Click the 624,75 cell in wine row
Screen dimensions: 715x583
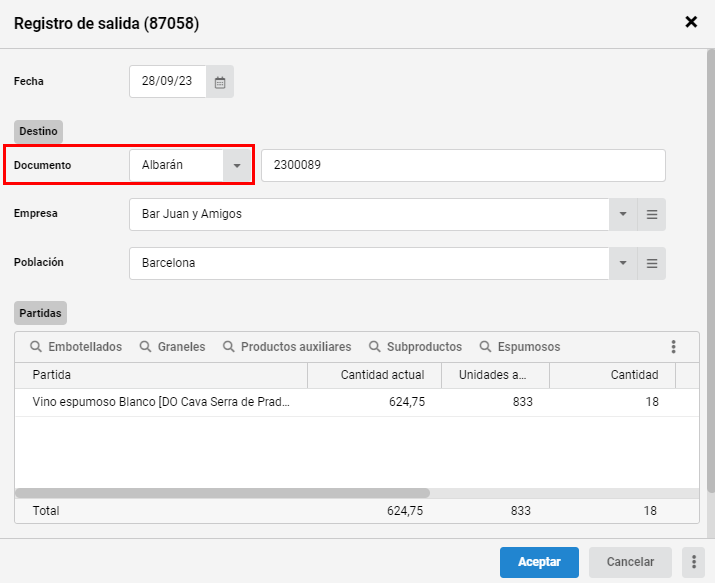pos(406,402)
